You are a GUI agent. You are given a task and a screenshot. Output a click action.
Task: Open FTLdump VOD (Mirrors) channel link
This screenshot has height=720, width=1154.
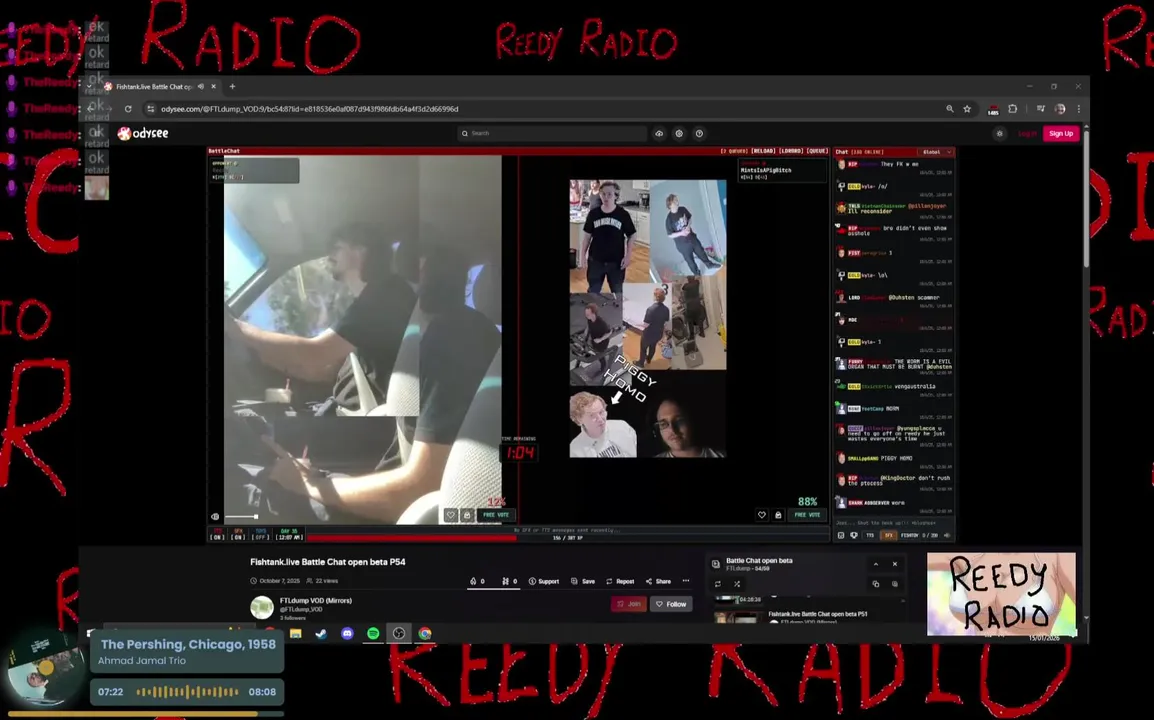[x=316, y=601]
